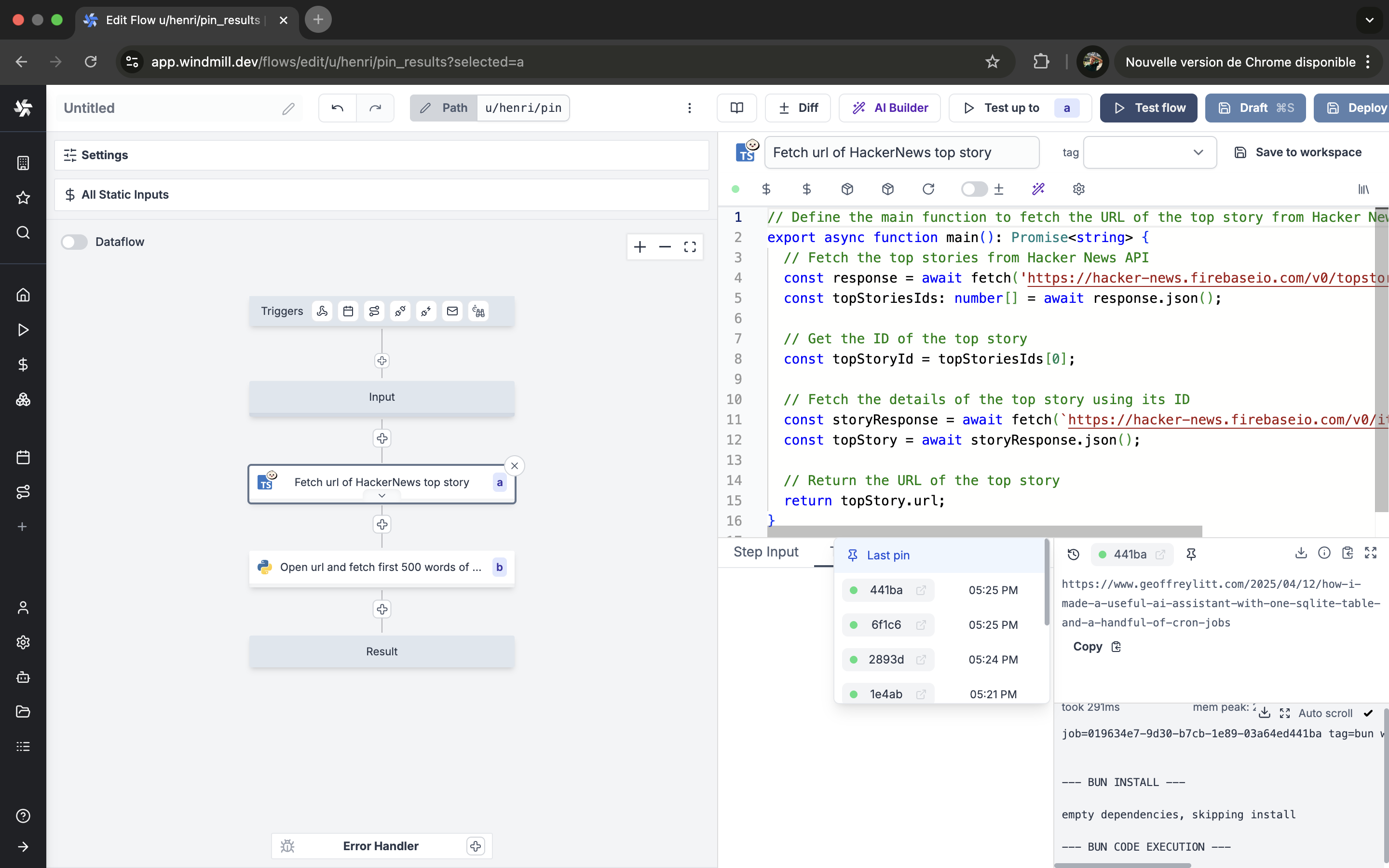Toggle the diff switch in editor toolbar
1389x868 pixels.
click(x=974, y=189)
